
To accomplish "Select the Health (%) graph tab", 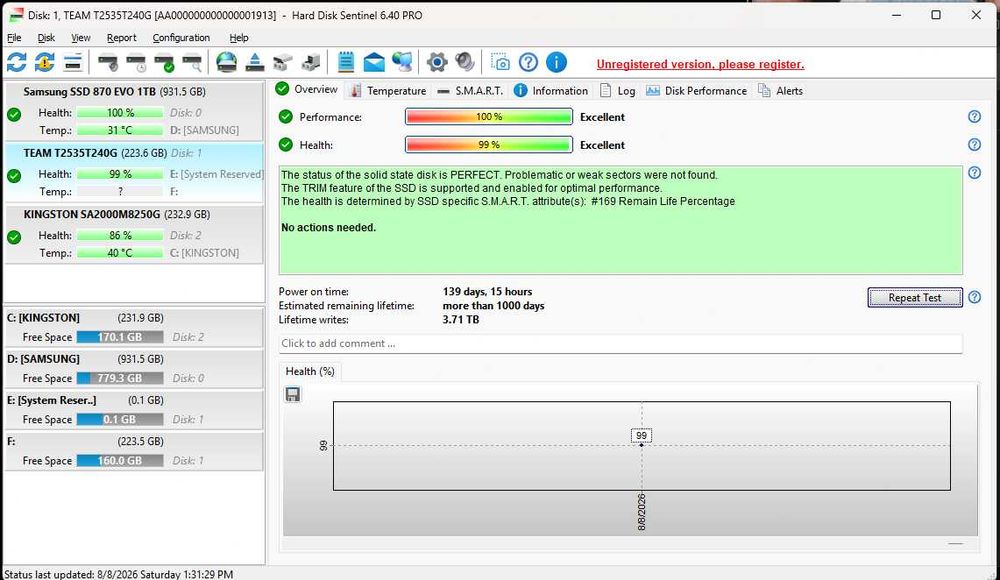I will click(310, 371).
